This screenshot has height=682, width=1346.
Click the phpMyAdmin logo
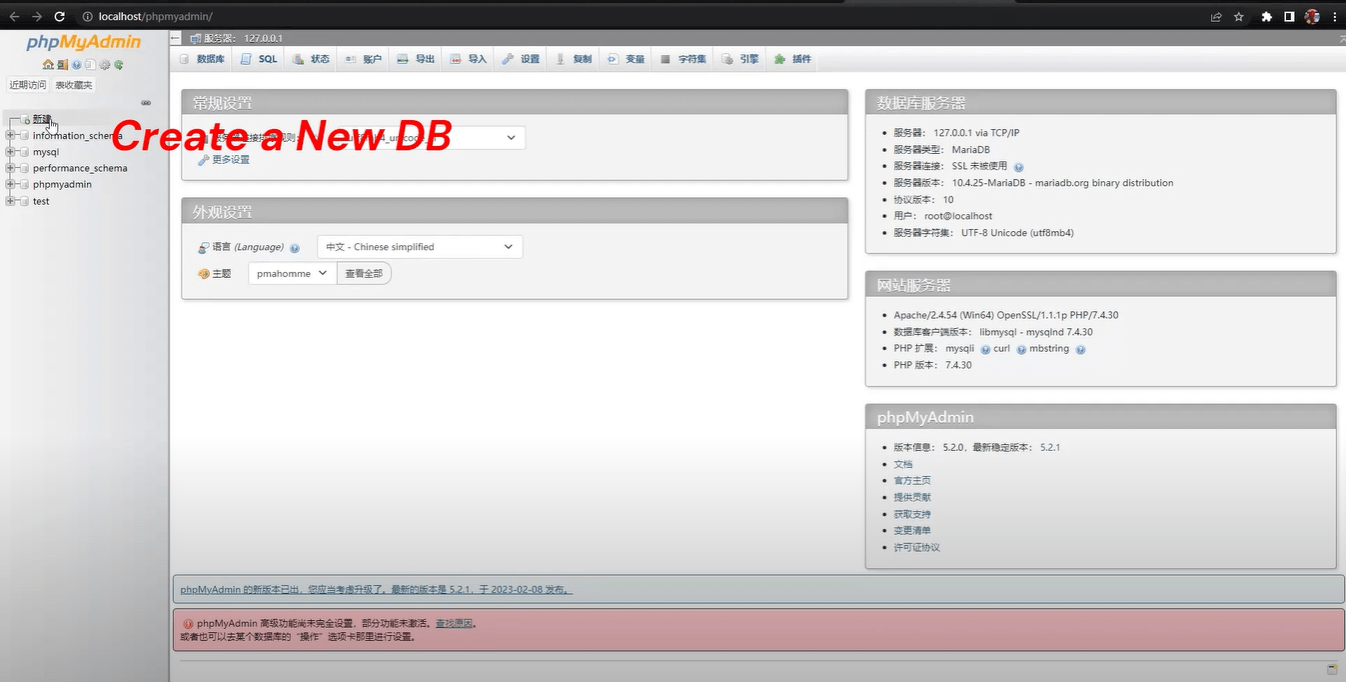tap(84, 42)
